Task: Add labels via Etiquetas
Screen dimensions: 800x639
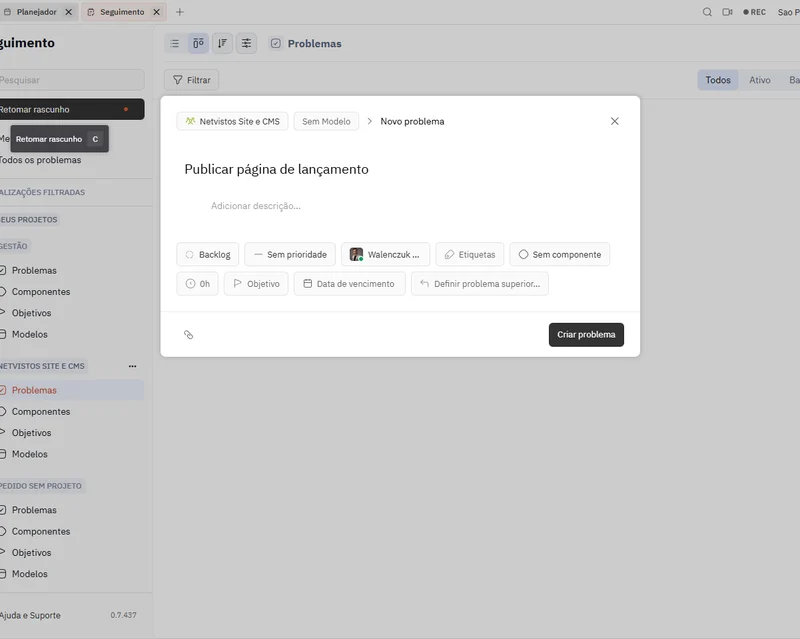Action: pyautogui.click(x=470, y=254)
